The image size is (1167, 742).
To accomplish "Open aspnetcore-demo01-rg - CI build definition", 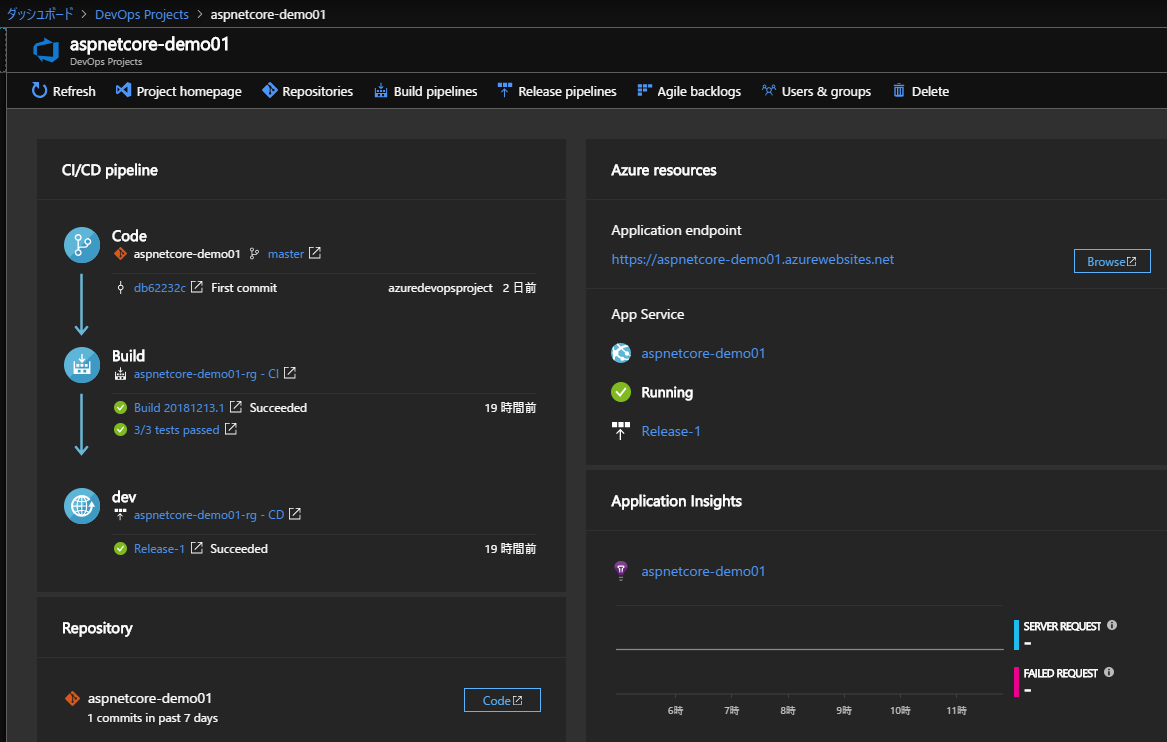I will (206, 374).
